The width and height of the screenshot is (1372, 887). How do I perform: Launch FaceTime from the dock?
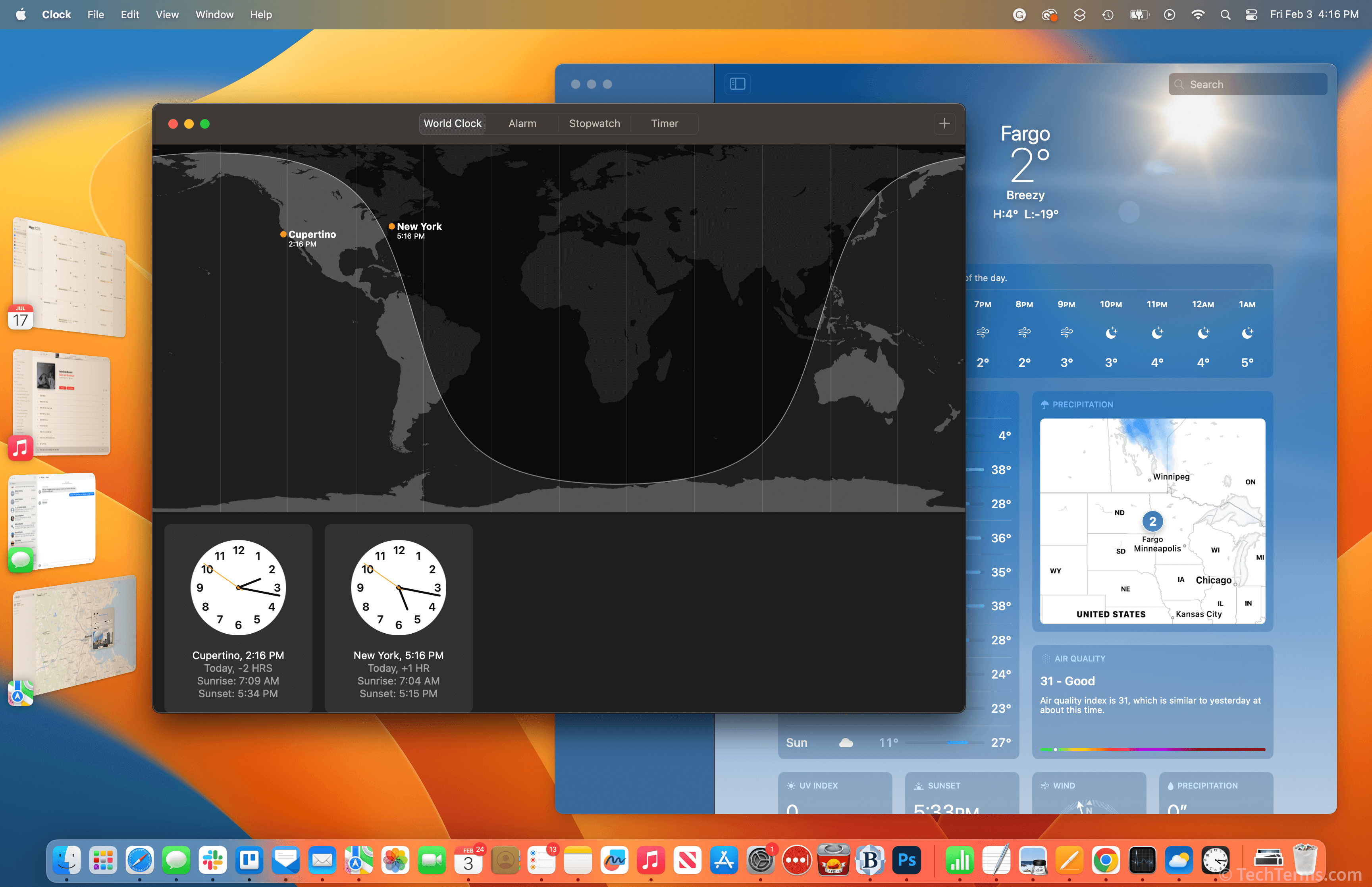(x=432, y=860)
